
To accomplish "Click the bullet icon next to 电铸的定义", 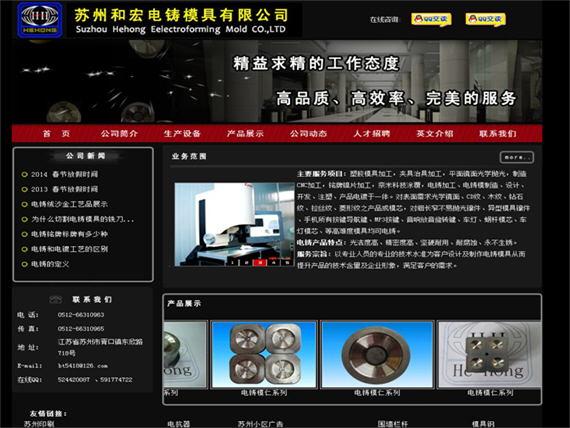I will 24,264.
